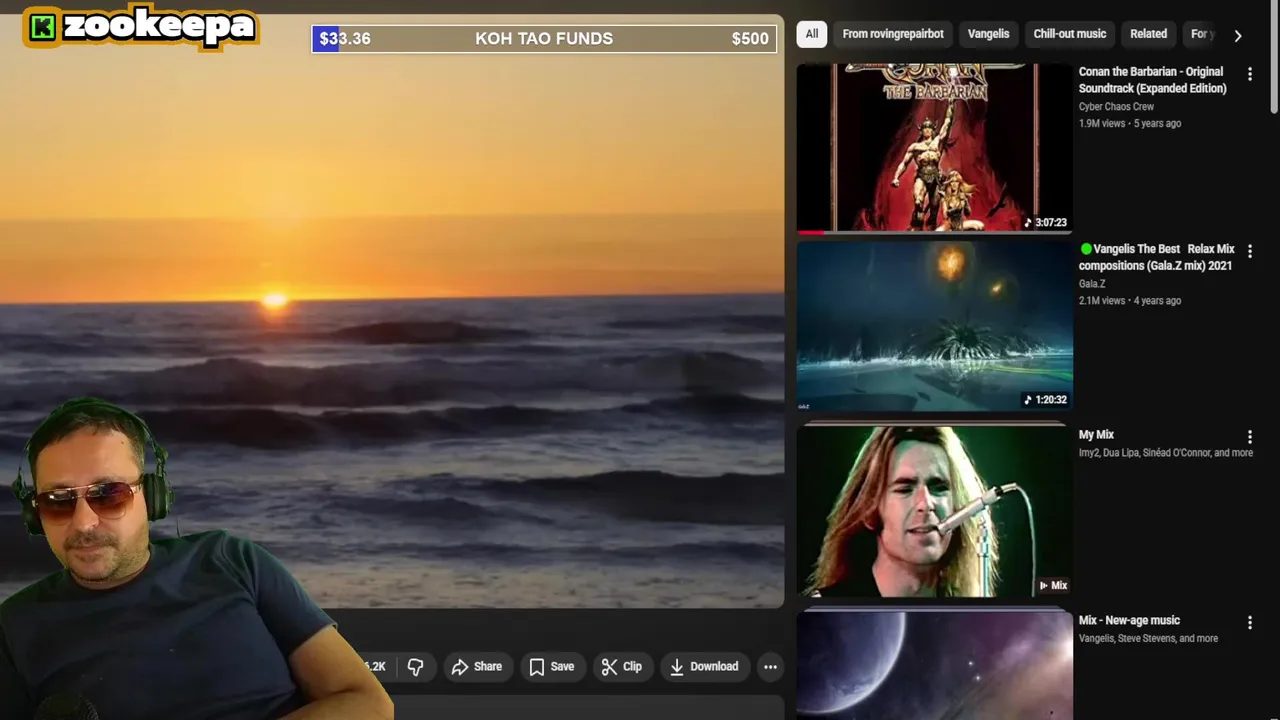Open the Mix - New-age music thumbnail
Image resolution: width=1280 pixels, height=720 pixels.
click(934, 664)
